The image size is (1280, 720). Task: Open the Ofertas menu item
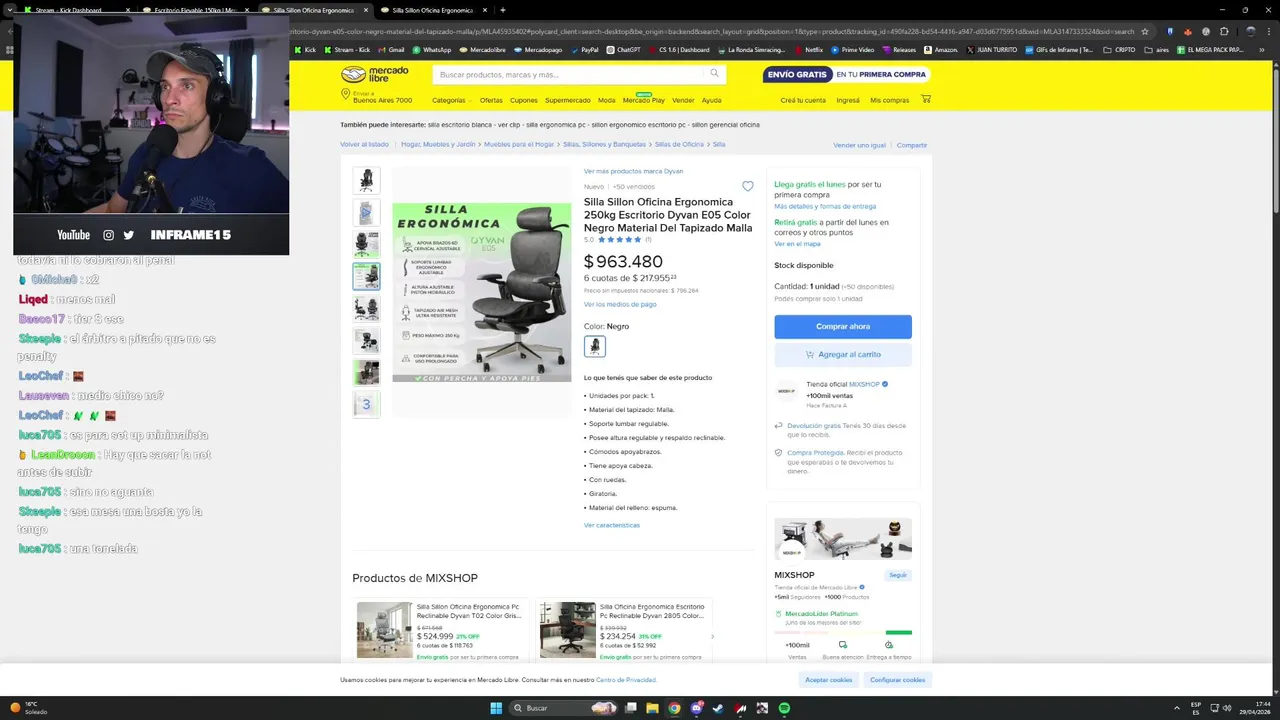coord(491,100)
